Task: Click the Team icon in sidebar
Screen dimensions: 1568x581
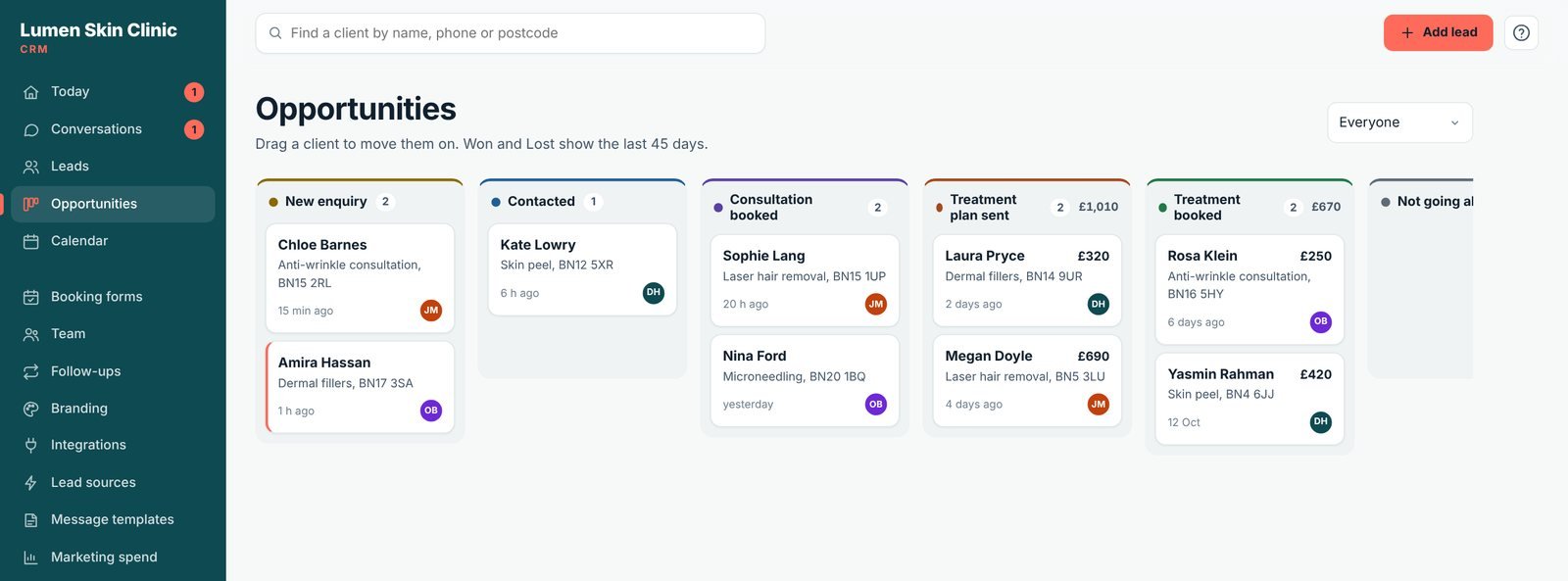Action: (31, 334)
